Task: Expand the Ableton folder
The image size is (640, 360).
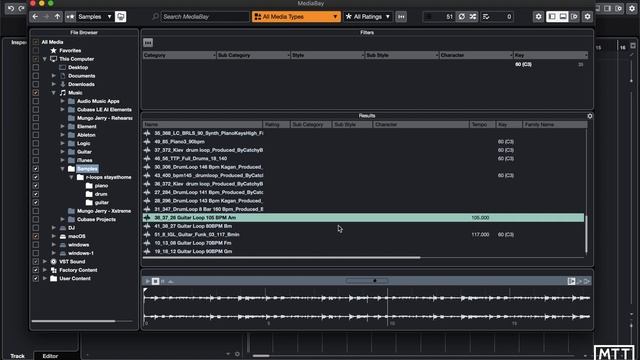Action: pos(62,135)
